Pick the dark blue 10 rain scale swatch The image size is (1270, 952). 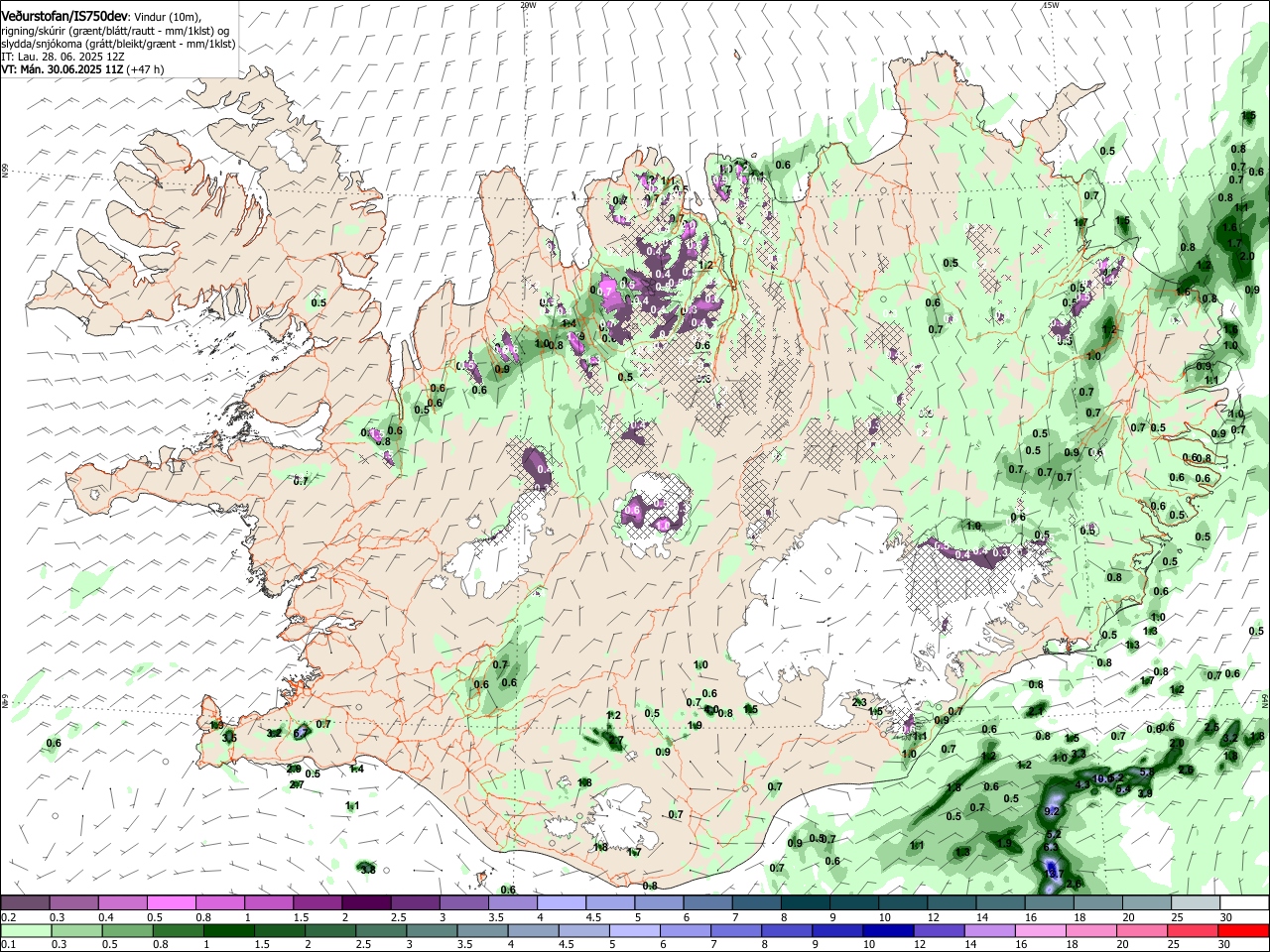pyautogui.click(x=889, y=930)
